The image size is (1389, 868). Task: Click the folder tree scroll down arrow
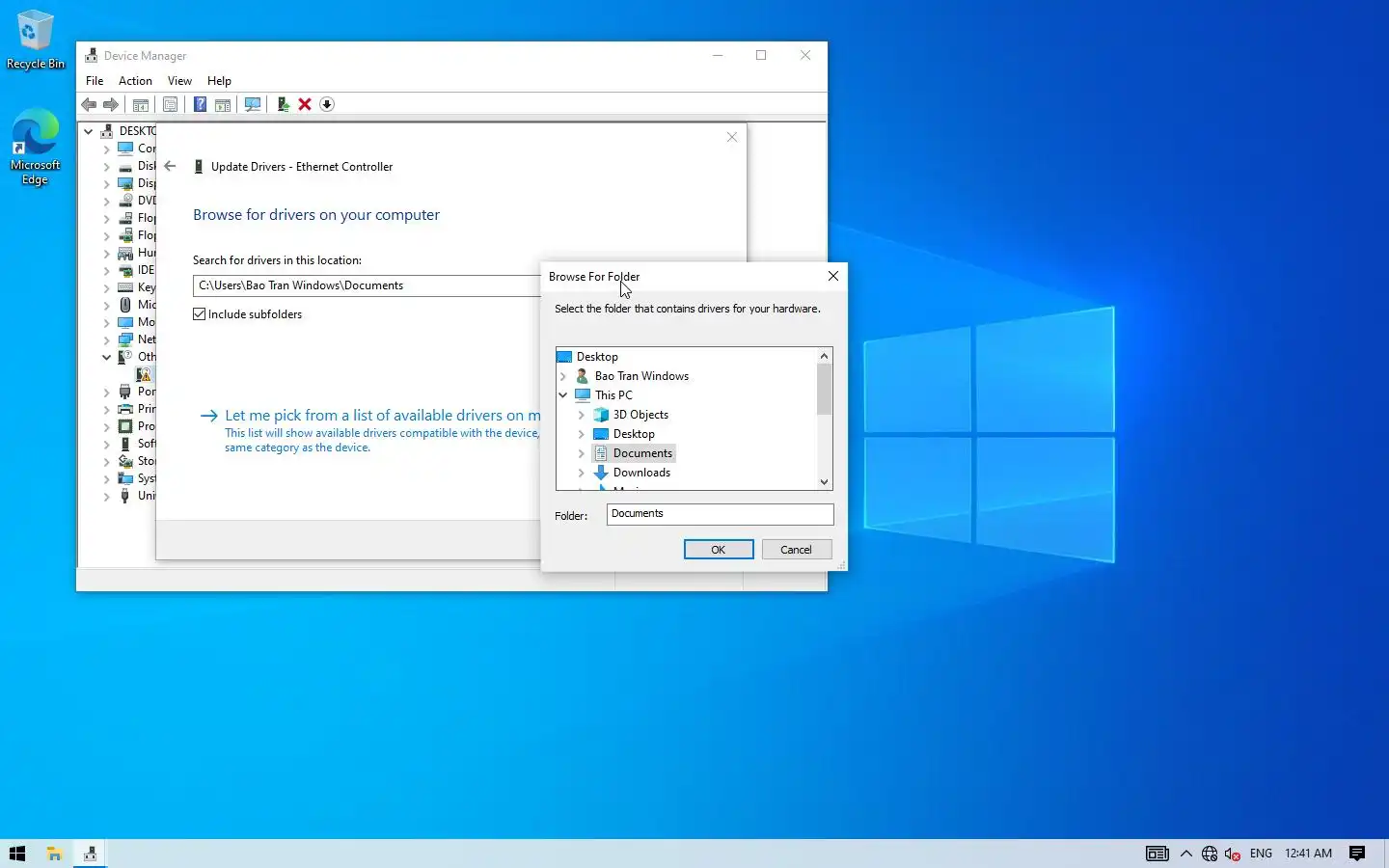pyautogui.click(x=824, y=482)
